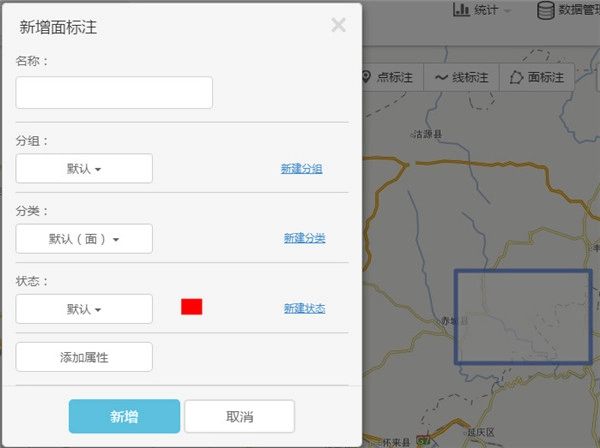Select the 点标注 pin tool icon
This screenshot has height=448, width=600.
tap(367, 77)
